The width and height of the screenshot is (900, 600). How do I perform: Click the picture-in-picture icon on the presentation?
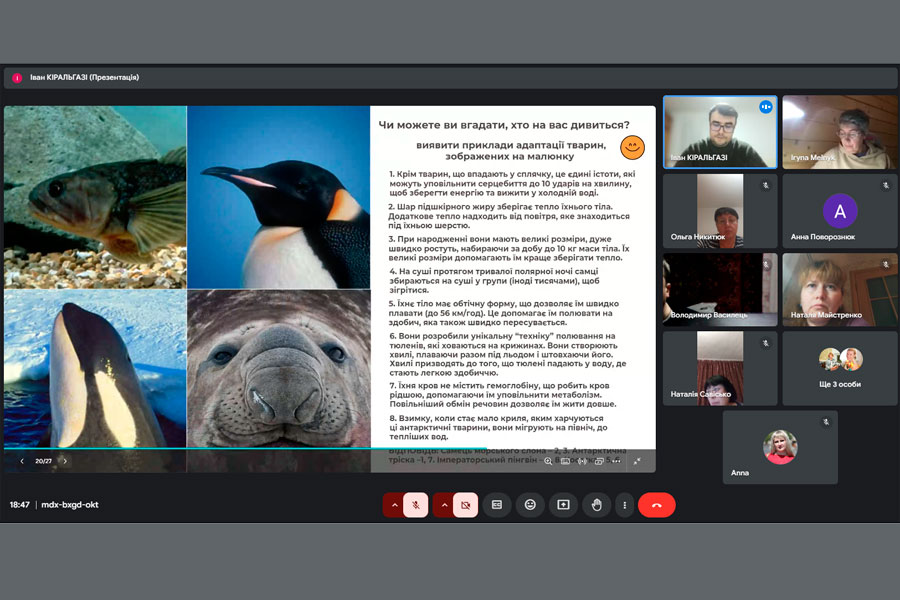pos(600,461)
